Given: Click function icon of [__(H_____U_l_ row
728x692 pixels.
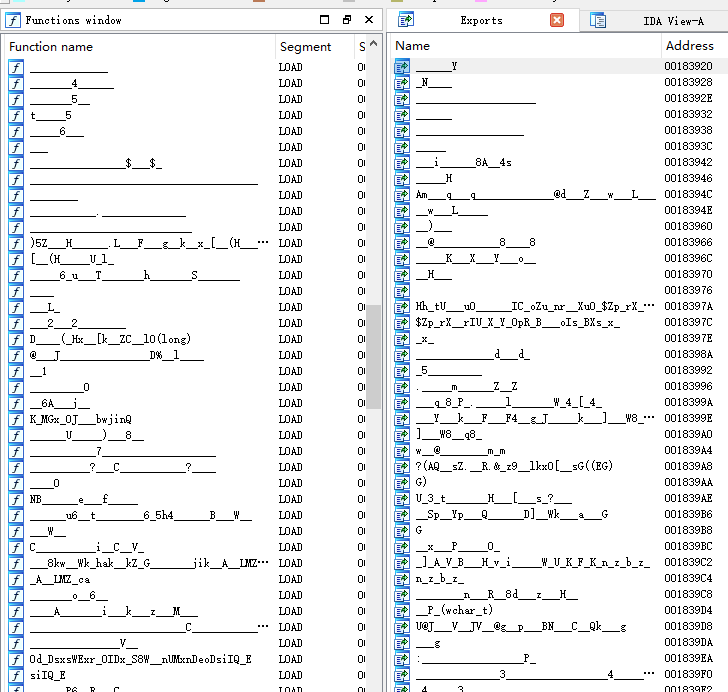Looking at the screenshot, I should pos(16,260).
